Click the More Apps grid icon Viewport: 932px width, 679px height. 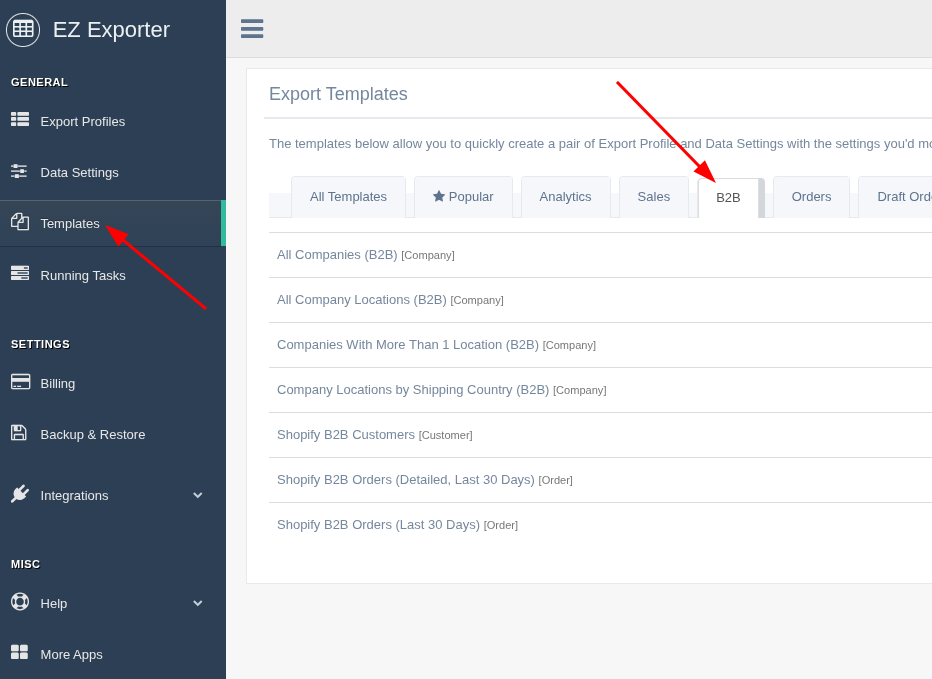pos(19,652)
